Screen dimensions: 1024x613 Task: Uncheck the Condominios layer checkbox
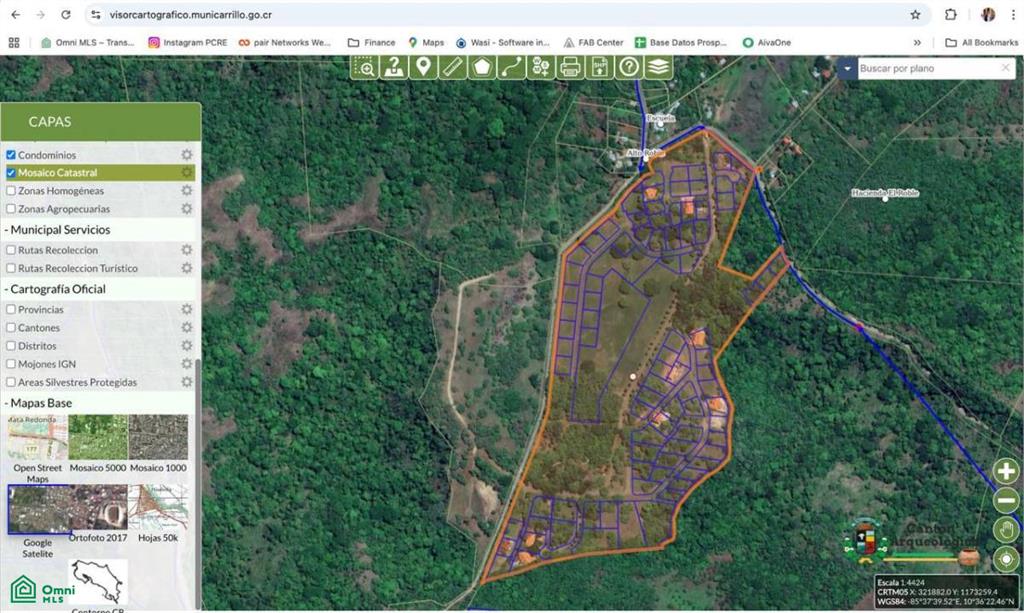click(11, 155)
